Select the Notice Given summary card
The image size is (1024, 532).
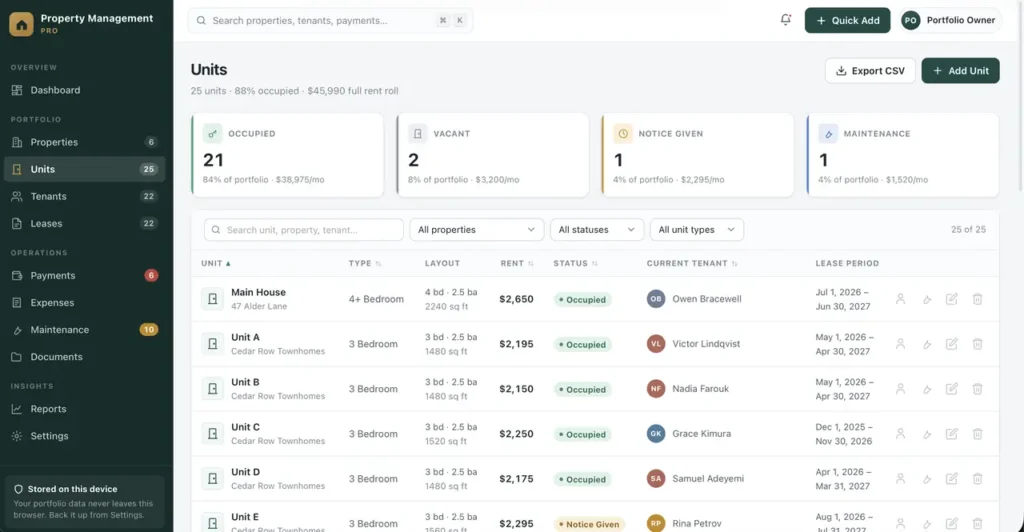coord(697,155)
